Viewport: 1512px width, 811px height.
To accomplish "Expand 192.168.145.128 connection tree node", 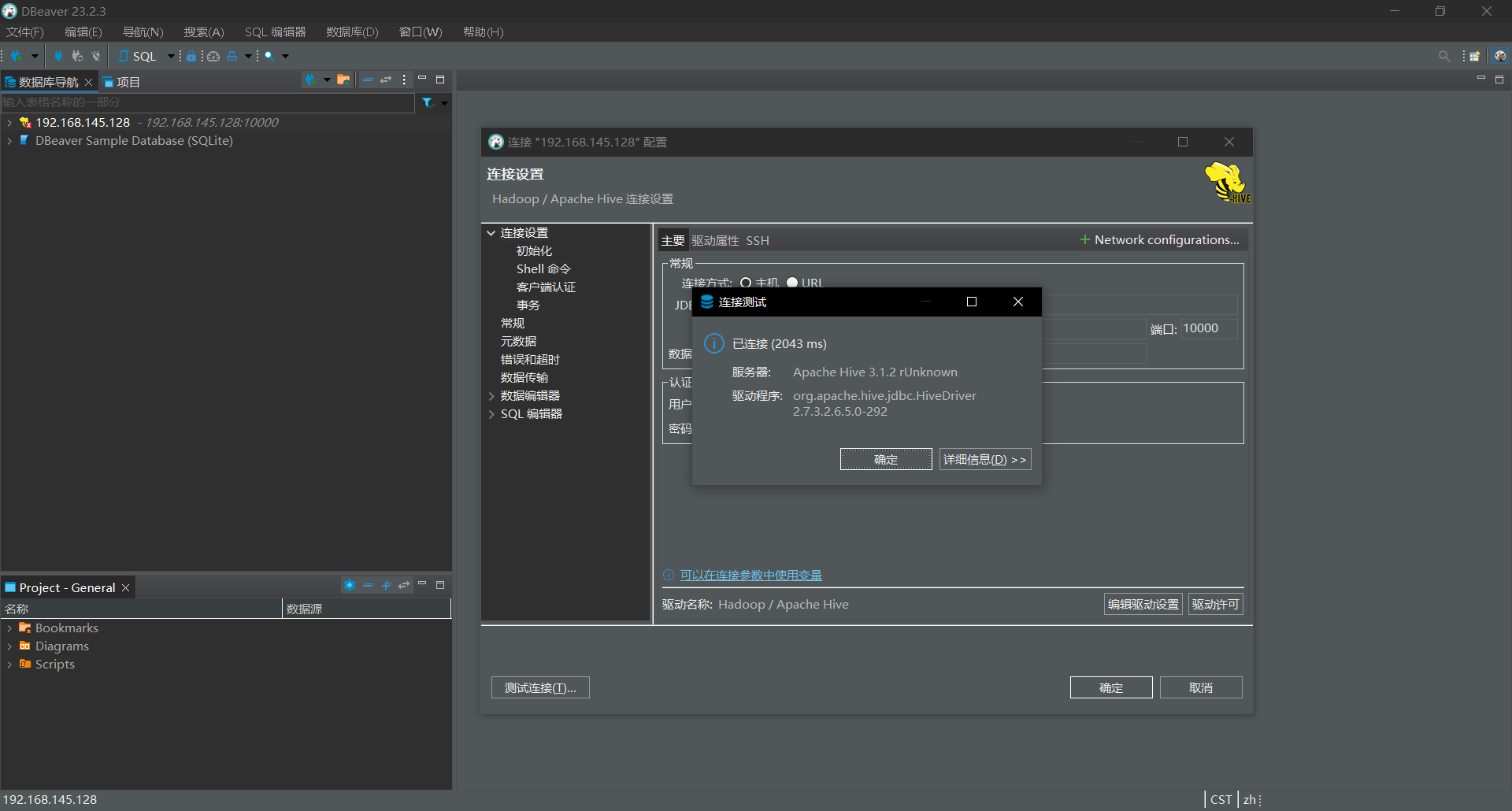I will [x=9, y=123].
